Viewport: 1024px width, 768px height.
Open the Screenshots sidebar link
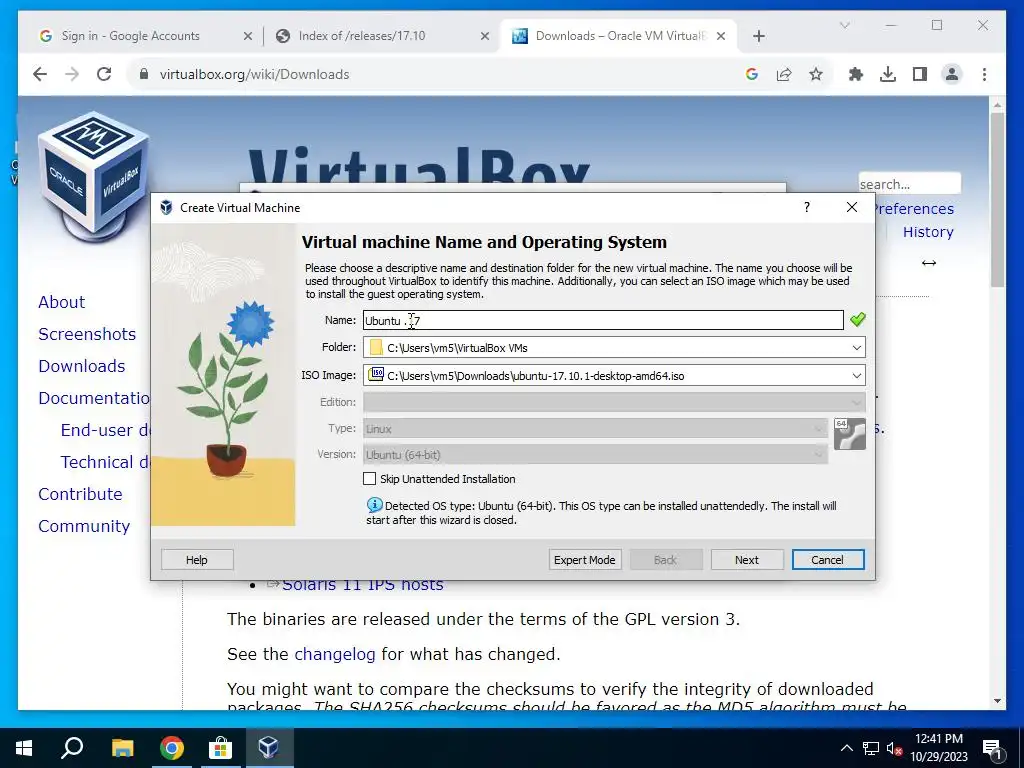tap(87, 334)
